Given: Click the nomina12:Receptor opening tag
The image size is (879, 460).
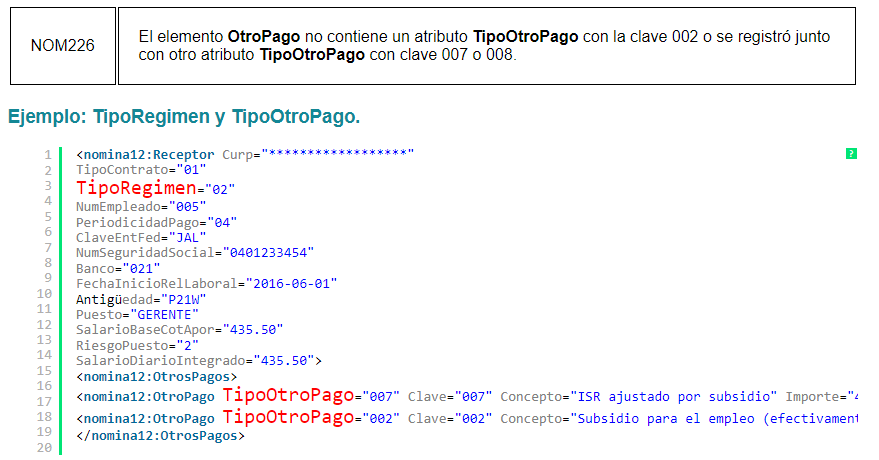Looking at the screenshot, I should (145, 154).
